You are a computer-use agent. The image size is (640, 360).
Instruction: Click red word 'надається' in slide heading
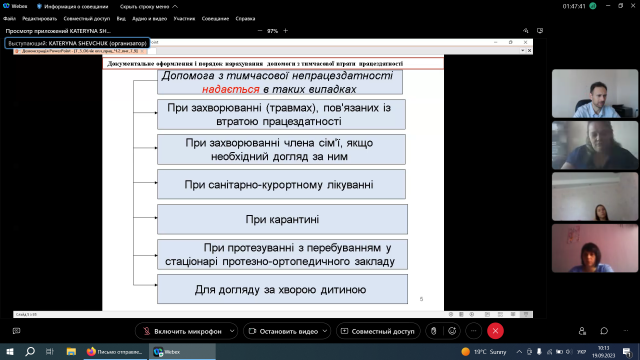[231, 89]
